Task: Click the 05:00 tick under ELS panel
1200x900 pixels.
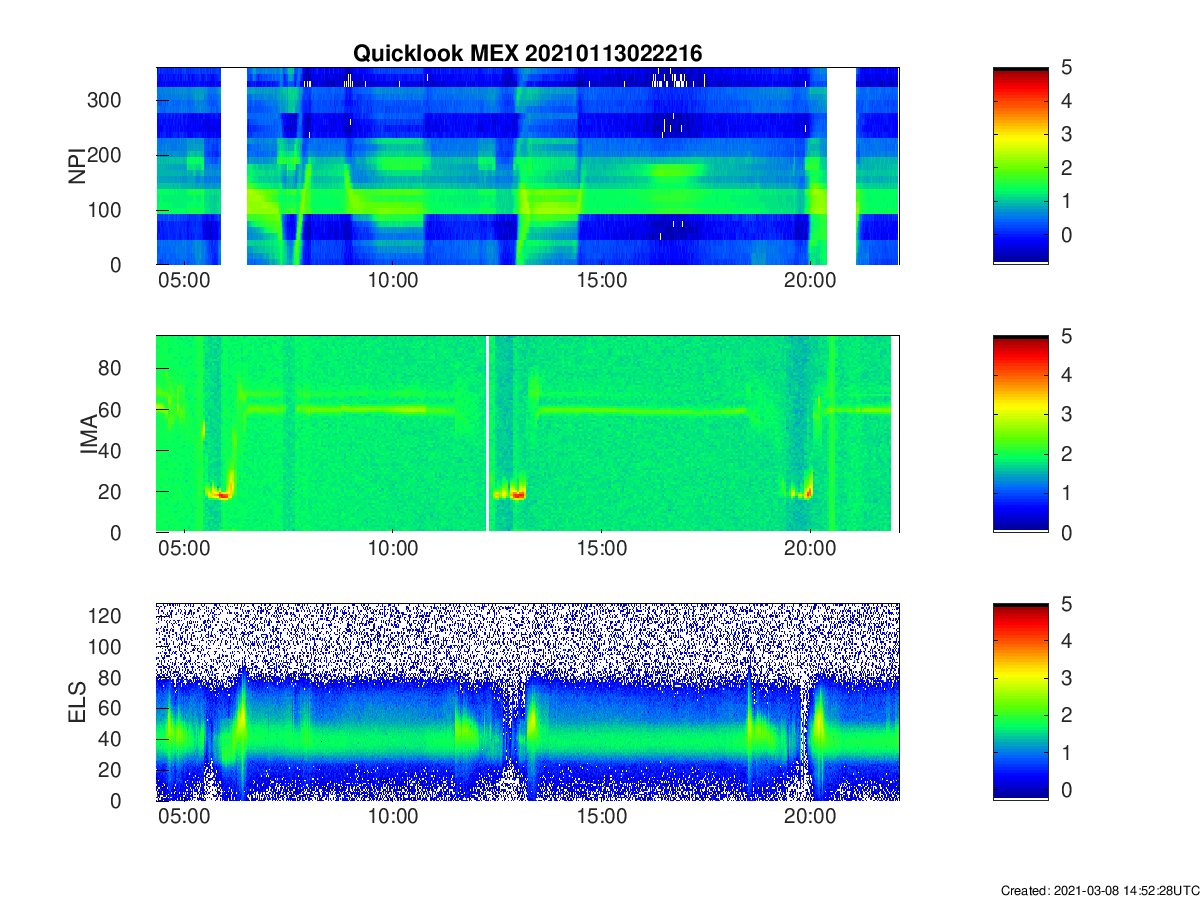Action: 184,817
